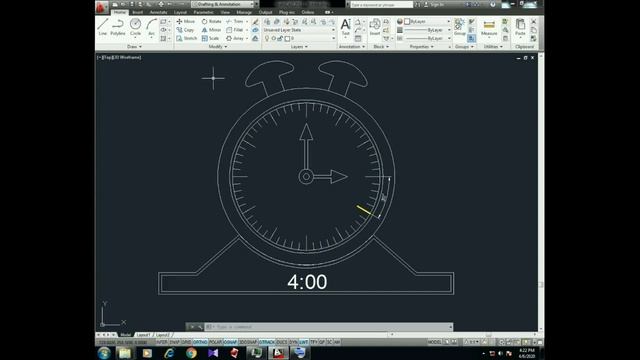Activate the Move command
This screenshot has width=640, height=360.
pyautogui.click(x=186, y=21)
